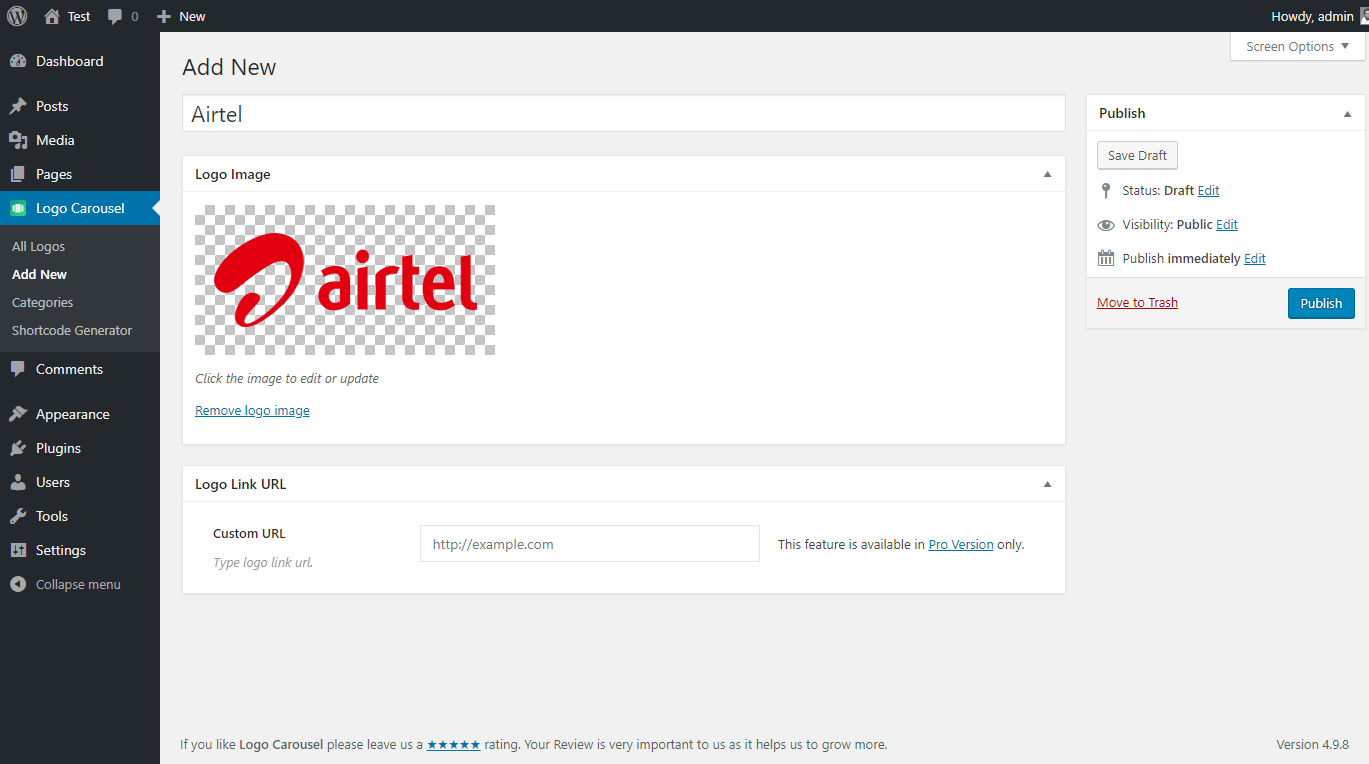Viewport: 1369px width, 764px height.
Task: Click the WordPress logo icon
Action: coord(17,16)
